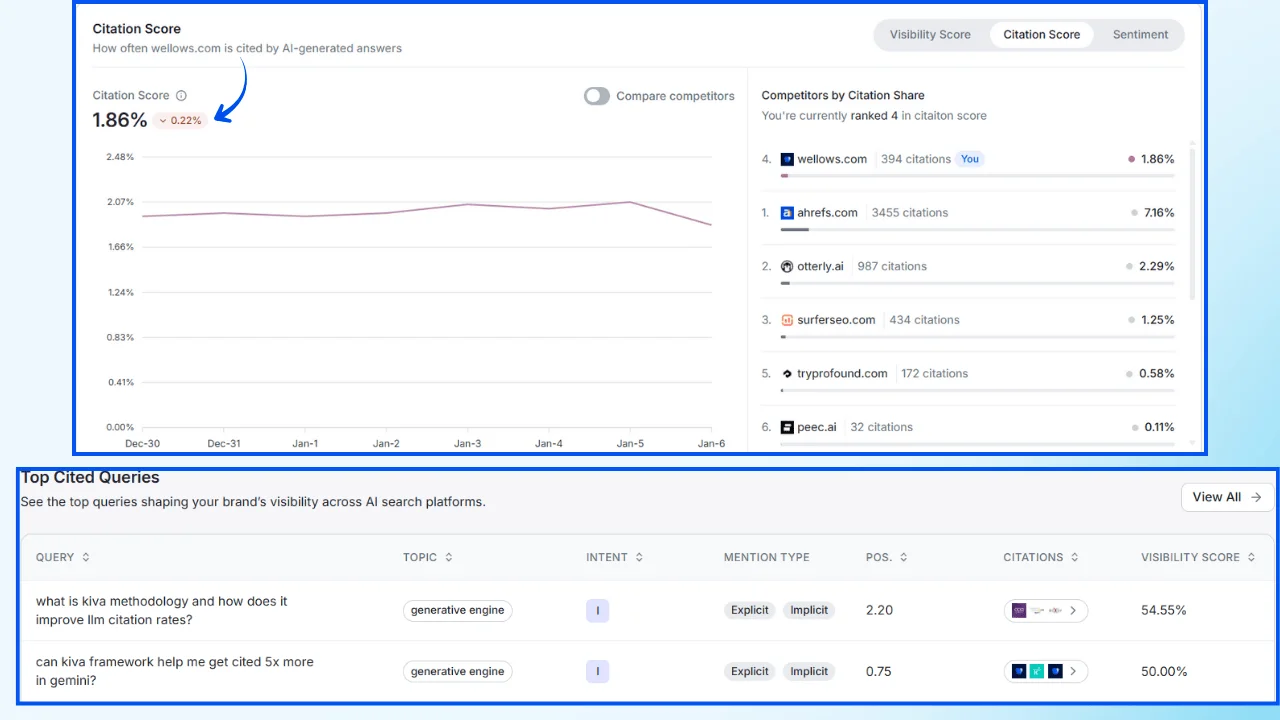Switch to the Visibility Score tab
This screenshot has width=1280, height=720.
[930, 34]
